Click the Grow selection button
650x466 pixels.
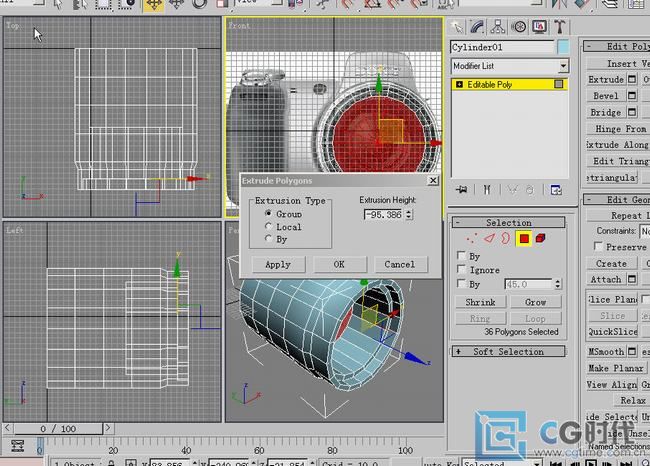click(536, 302)
